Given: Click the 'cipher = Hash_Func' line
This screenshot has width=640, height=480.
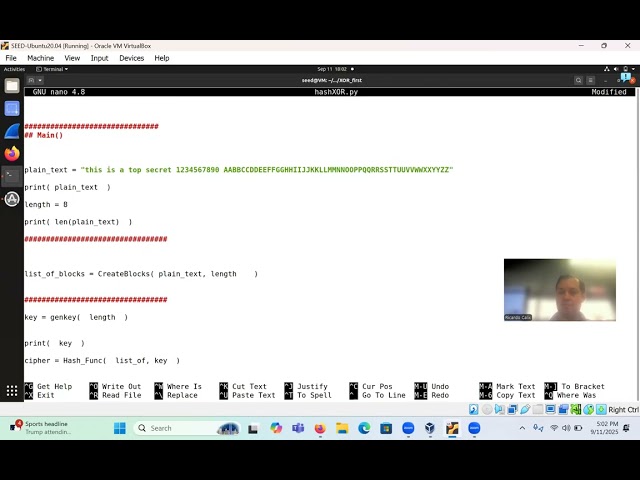Looking at the screenshot, I should pyautogui.click(x=102, y=360).
